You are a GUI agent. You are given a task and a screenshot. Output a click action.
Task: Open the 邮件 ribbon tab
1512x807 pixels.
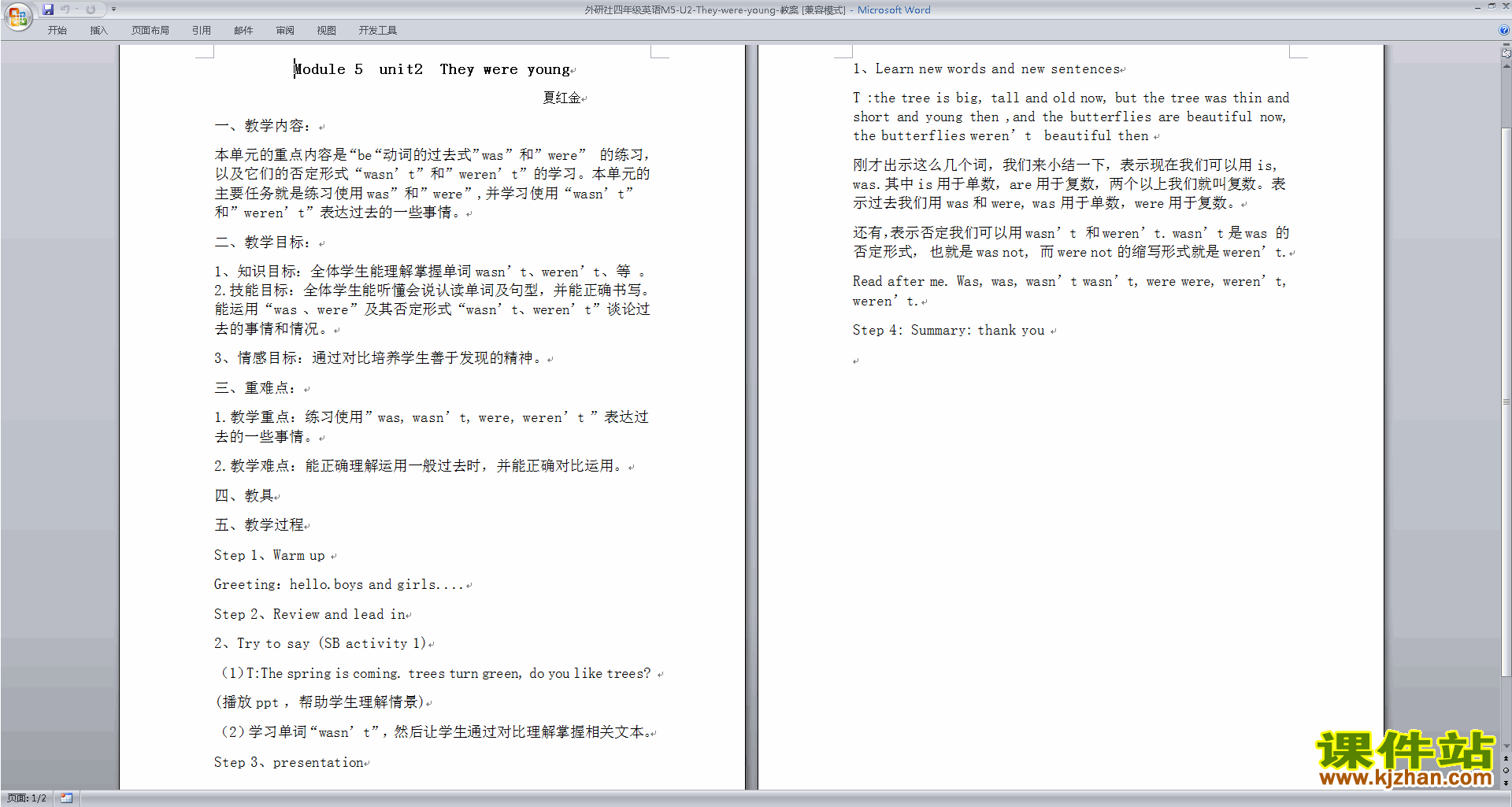coord(243,31)
